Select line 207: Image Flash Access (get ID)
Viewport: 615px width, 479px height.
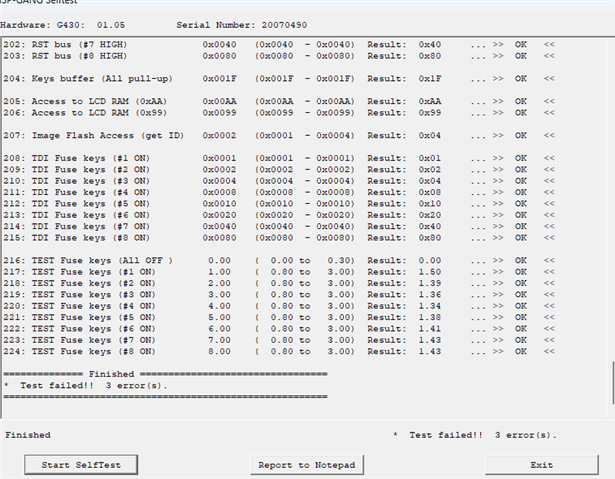279,135
